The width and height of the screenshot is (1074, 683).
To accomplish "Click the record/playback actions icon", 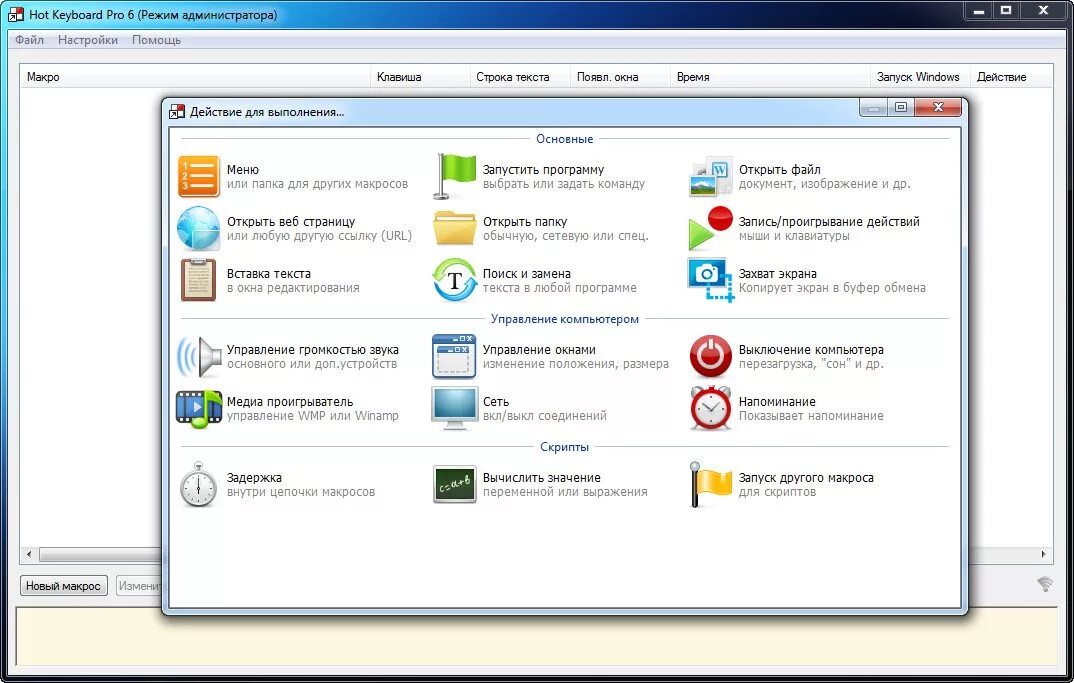I will (710, 228).
